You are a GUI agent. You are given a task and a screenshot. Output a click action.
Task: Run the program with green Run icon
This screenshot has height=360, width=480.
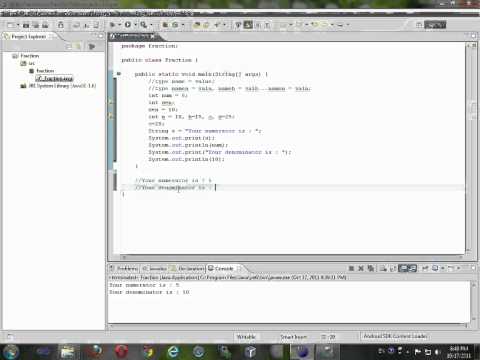coord(128,25)
